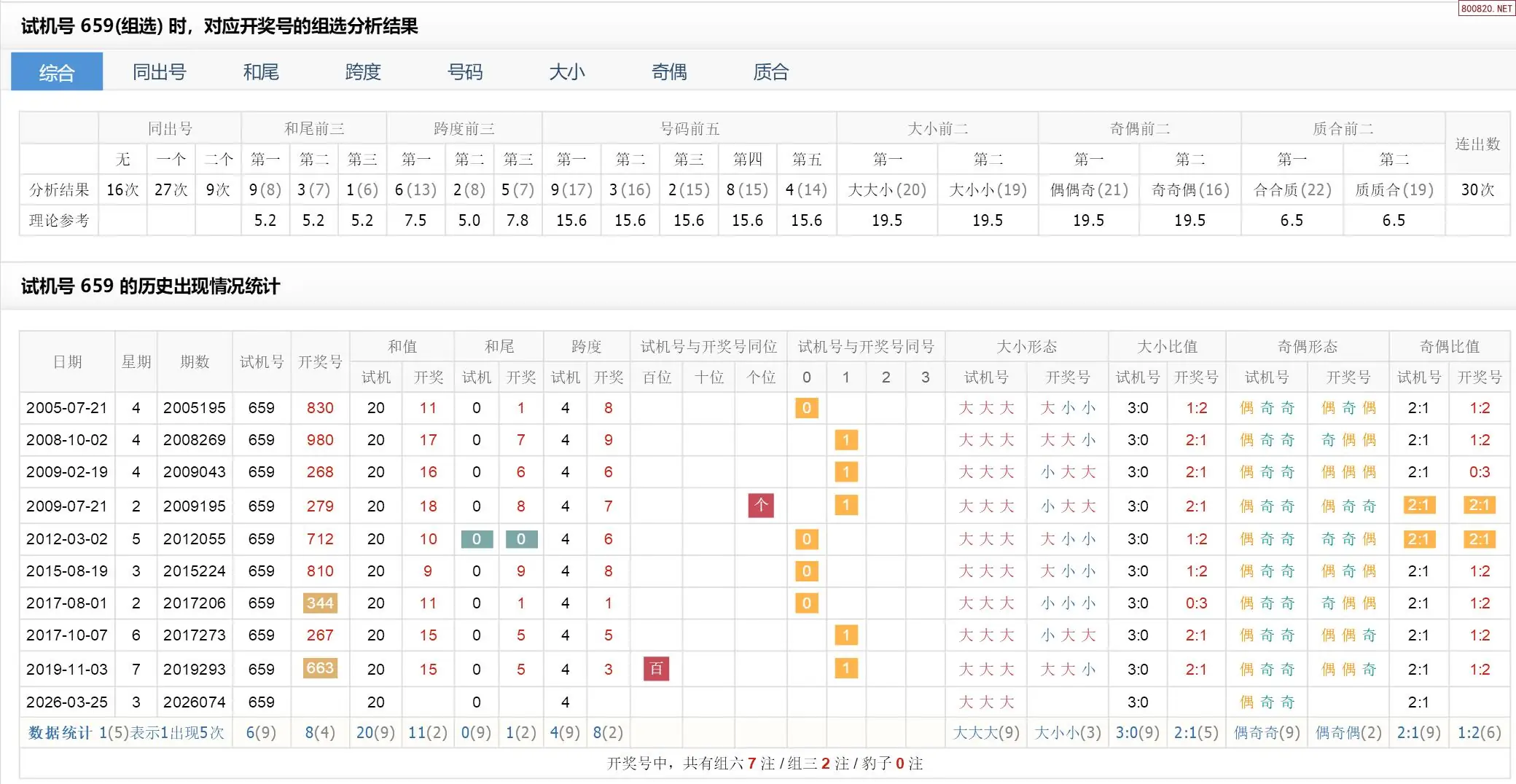
Task: Click the 800820.NET link in the corner
Action: point(1486,8)
